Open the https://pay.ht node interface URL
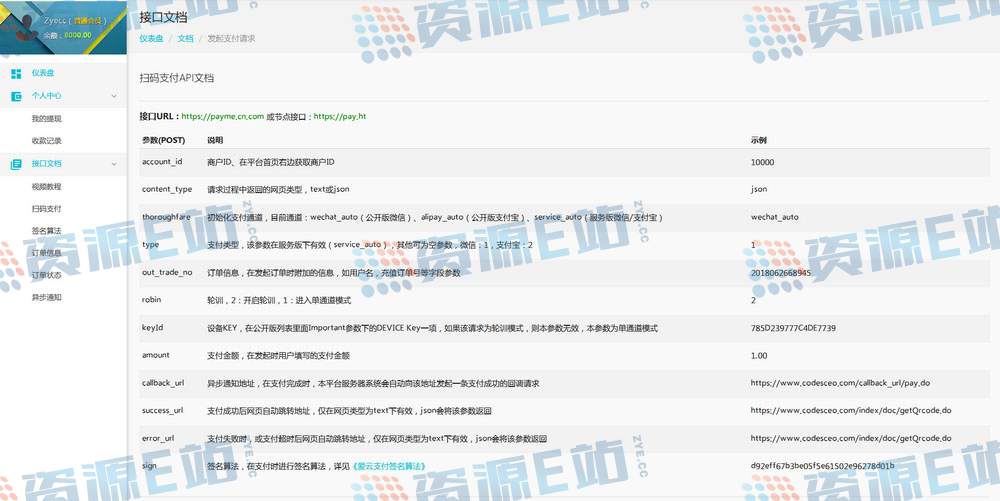Image resolution: width=1000 pixels, height=501 pixels. tap(340, 117)
